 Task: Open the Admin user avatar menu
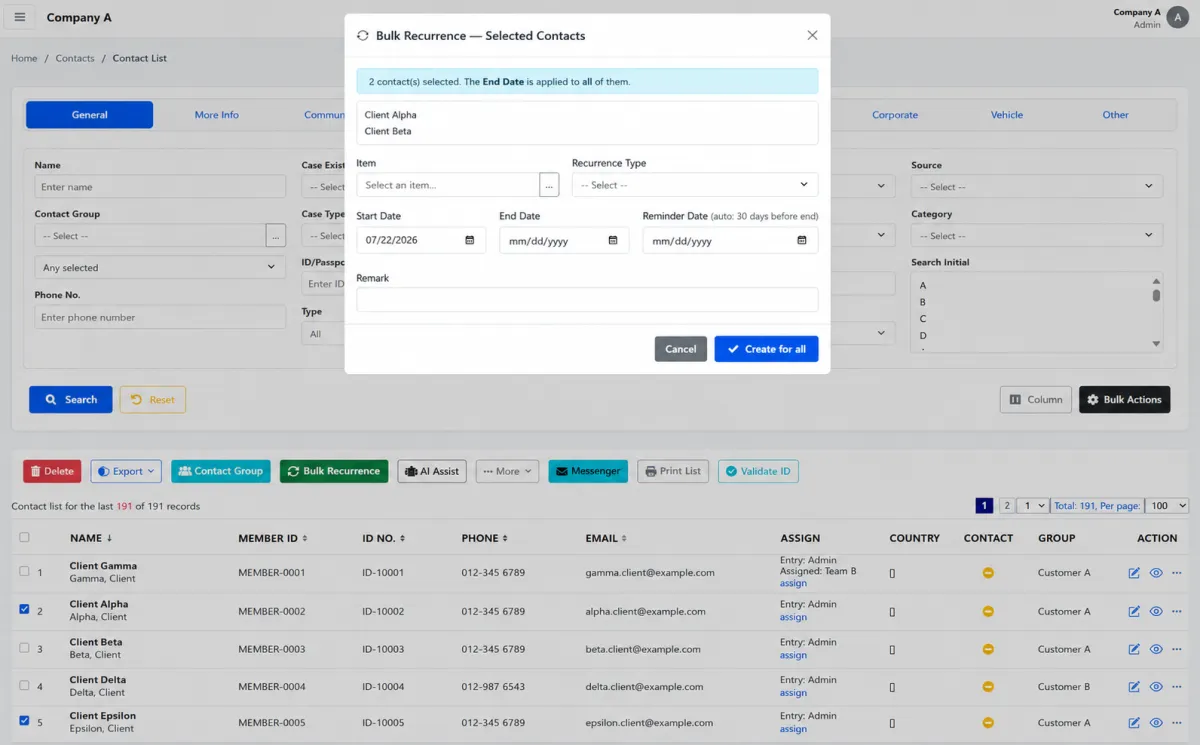pyautogui.click(x=1180, y=18)
